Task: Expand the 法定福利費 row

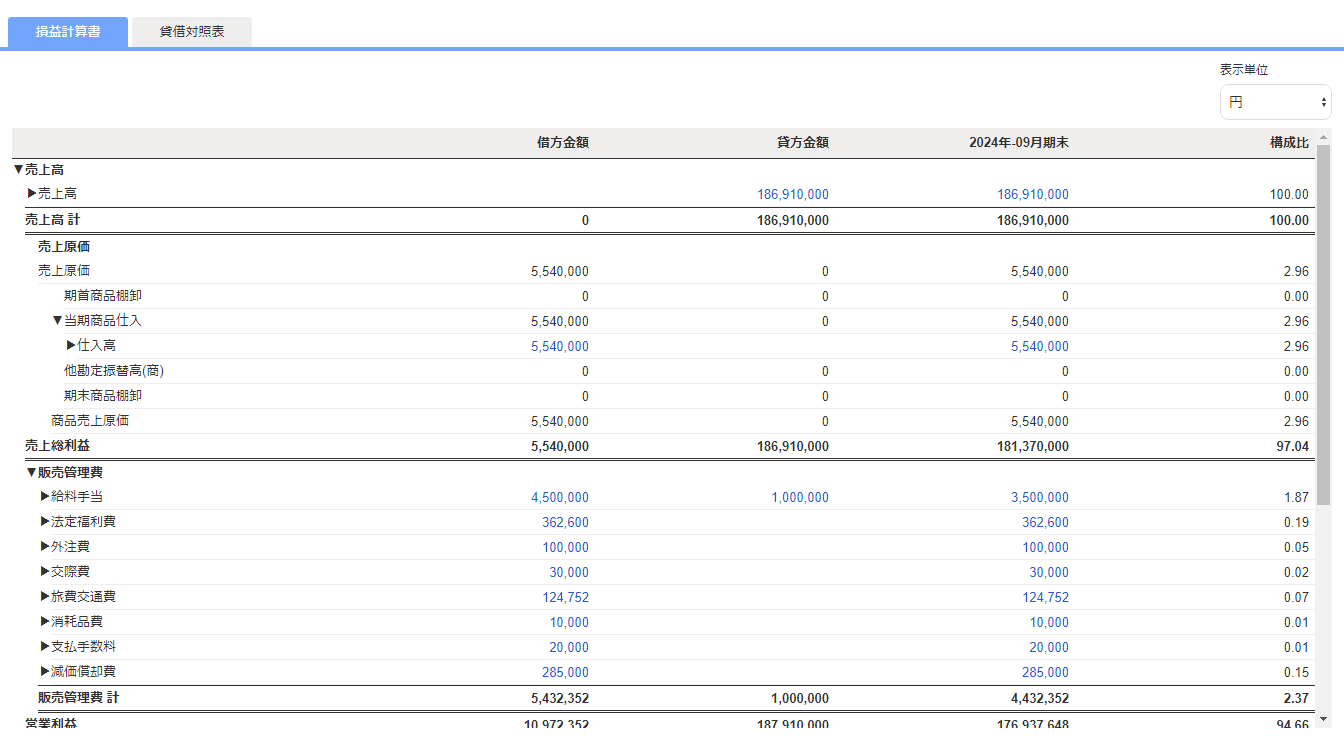Action: [45, 521]
